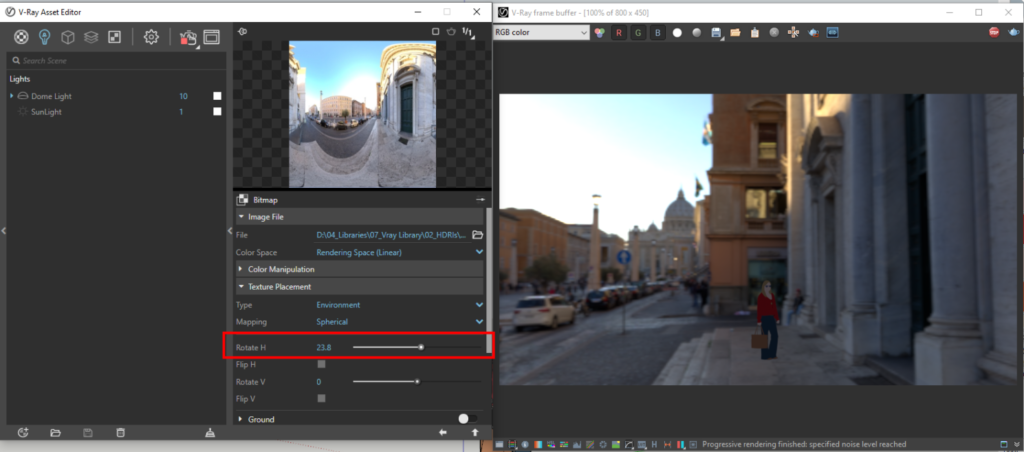Viewport: 1024px width, 452px height.
Task: Open RGB color channel dropdown
Action: (541, 32)
